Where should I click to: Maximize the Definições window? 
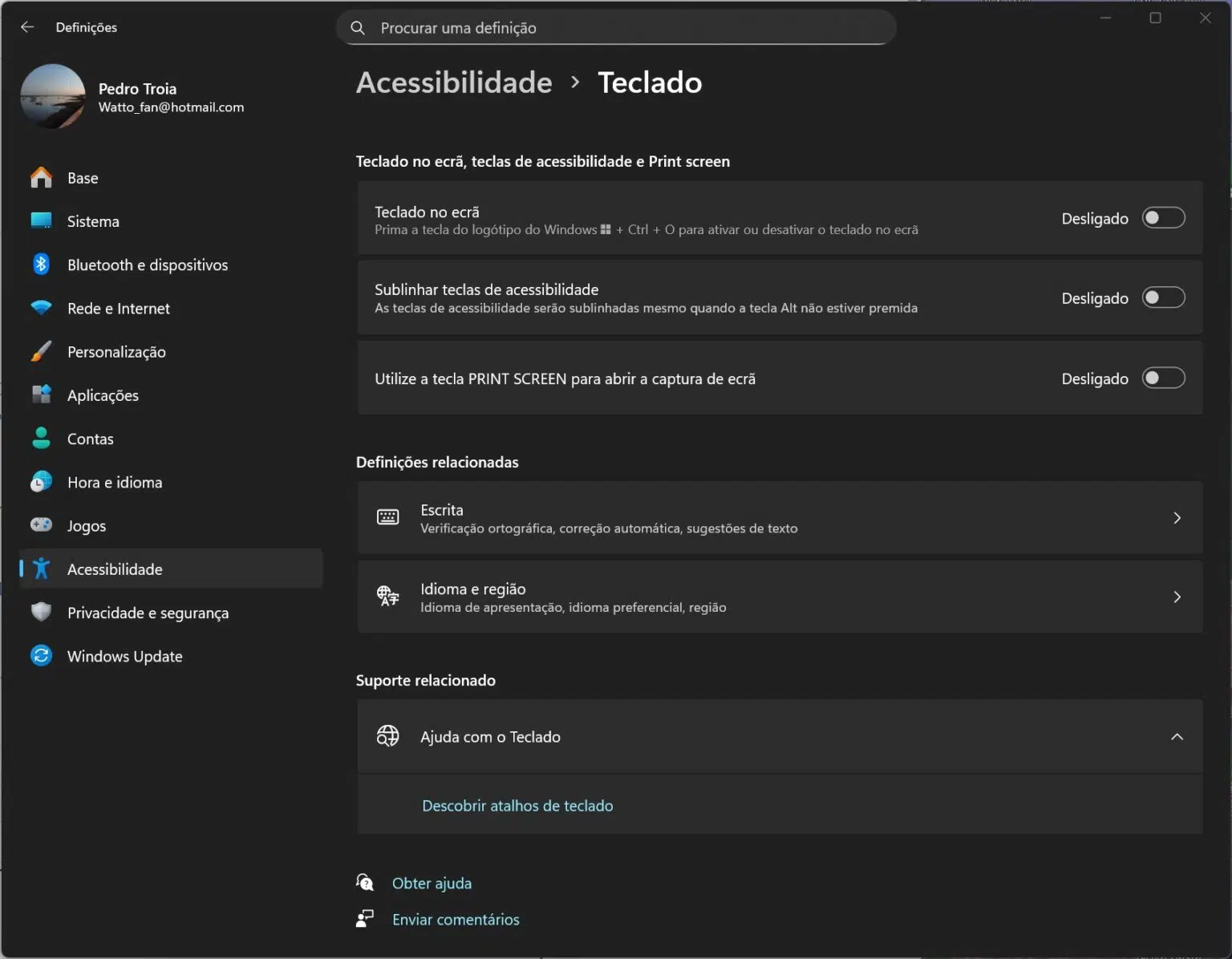[1155, 18]
